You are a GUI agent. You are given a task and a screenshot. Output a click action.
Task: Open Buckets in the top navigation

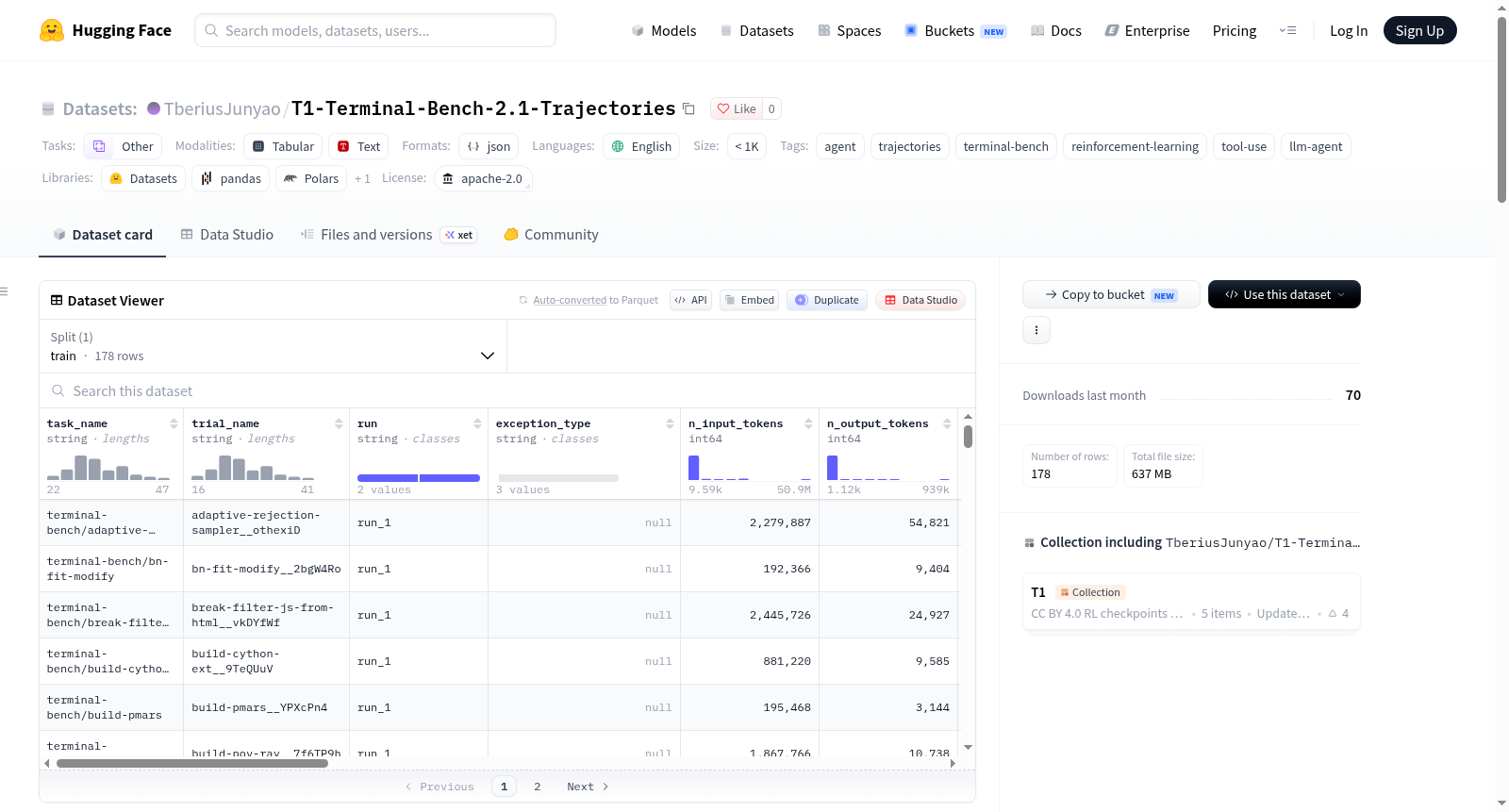coord(955,30)
